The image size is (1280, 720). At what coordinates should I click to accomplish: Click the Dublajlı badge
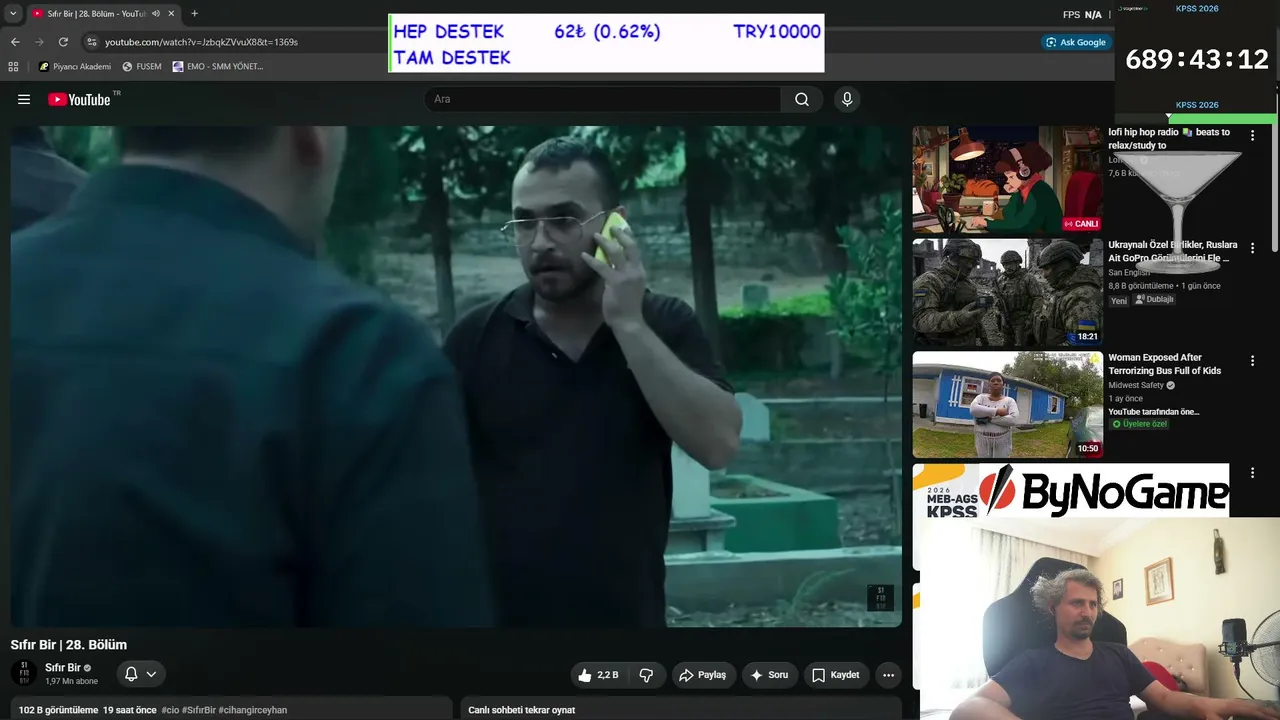1154,300
